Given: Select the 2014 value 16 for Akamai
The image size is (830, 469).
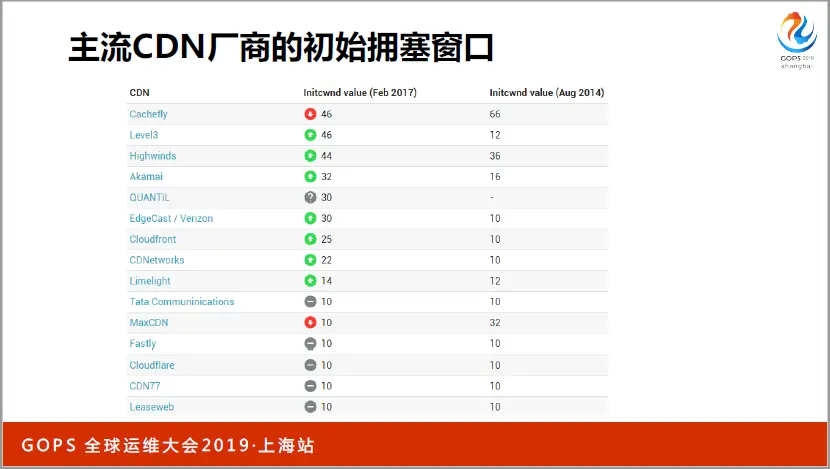Looking at the screenshot, I should point(495,176).
